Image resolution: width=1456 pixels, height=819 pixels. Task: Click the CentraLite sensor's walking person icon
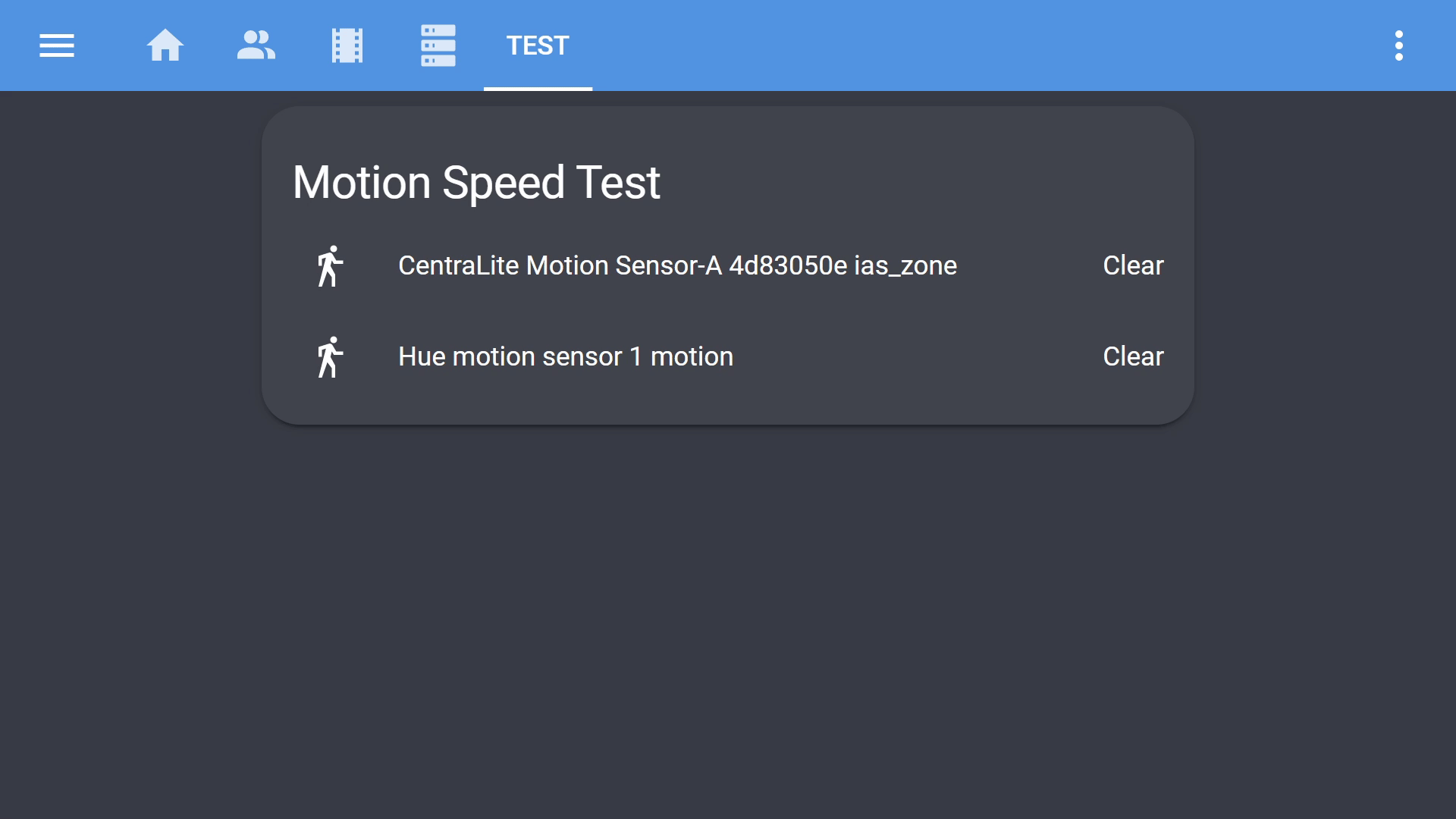(x=330, y=266)
